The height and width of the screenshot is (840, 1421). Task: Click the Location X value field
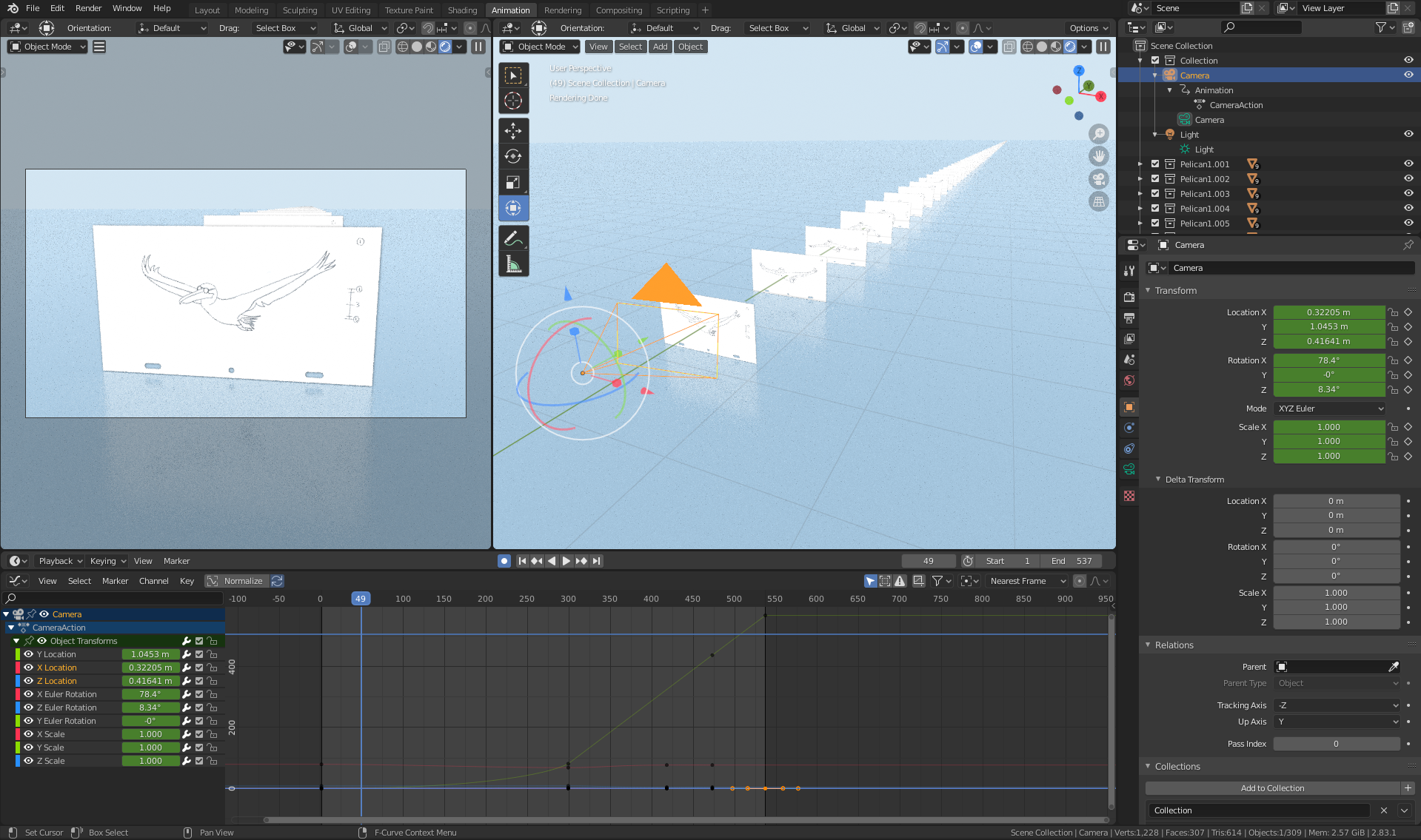coord(1328,312)
